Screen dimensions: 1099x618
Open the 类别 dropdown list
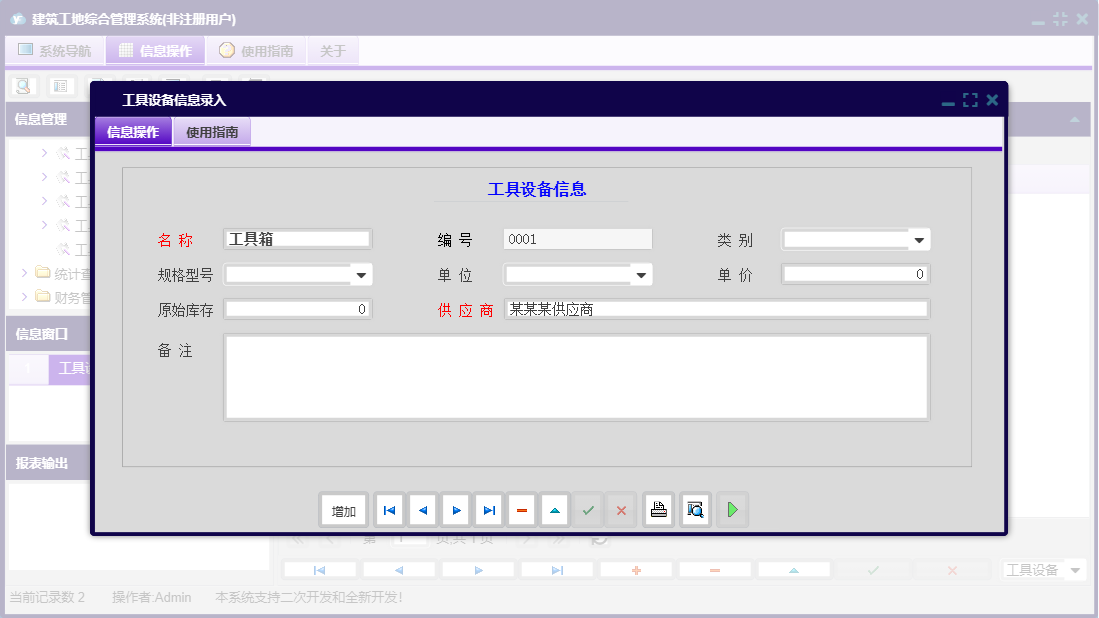click(x=920, y=239)
